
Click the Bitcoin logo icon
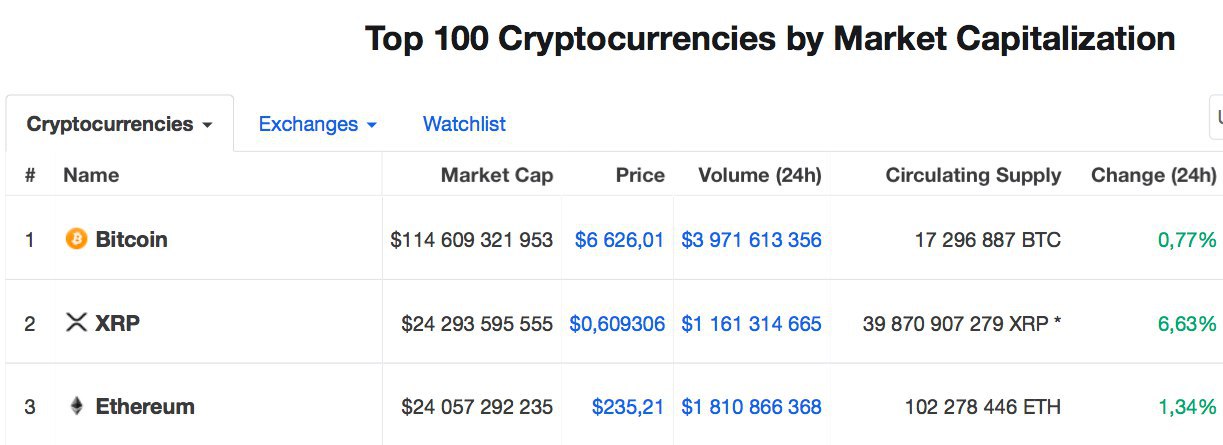(76, 239)
